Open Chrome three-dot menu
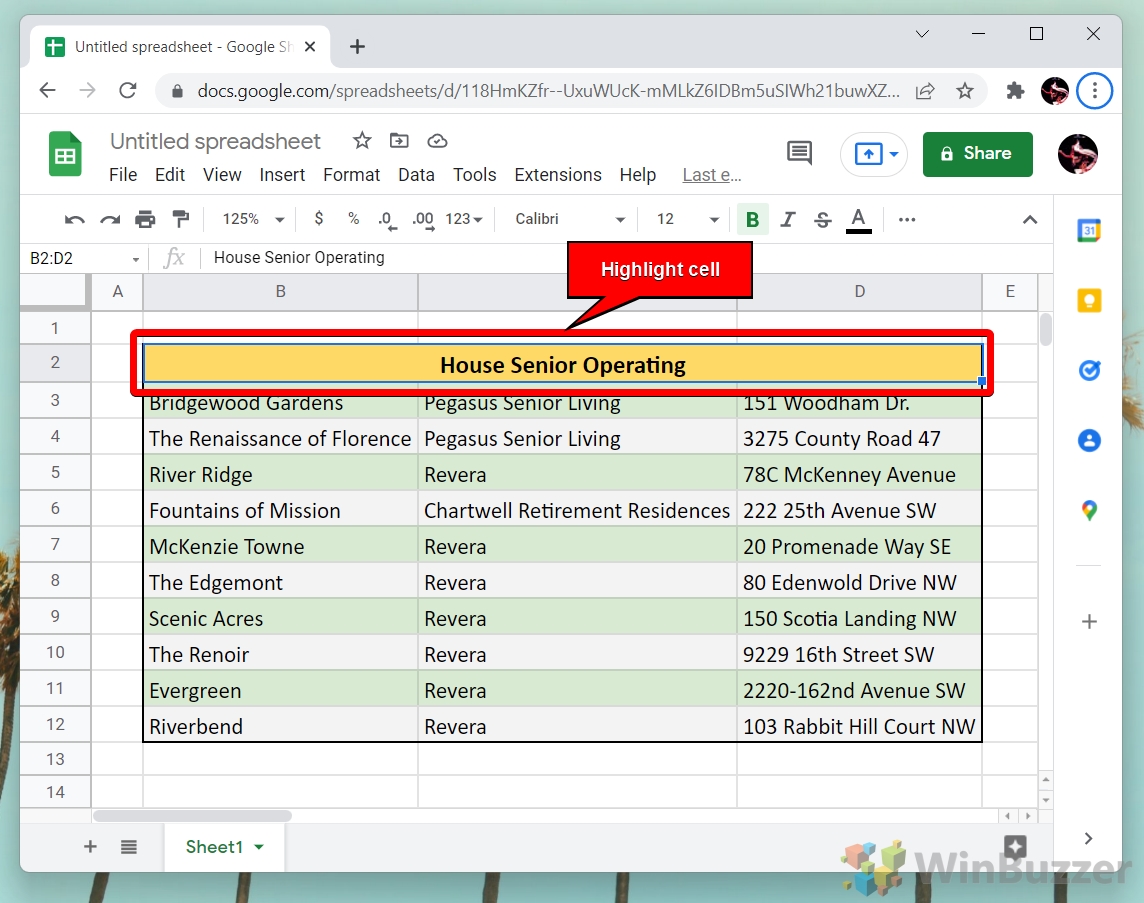The height and width of the screenshot is (903, 1144). coord(1094,91)
